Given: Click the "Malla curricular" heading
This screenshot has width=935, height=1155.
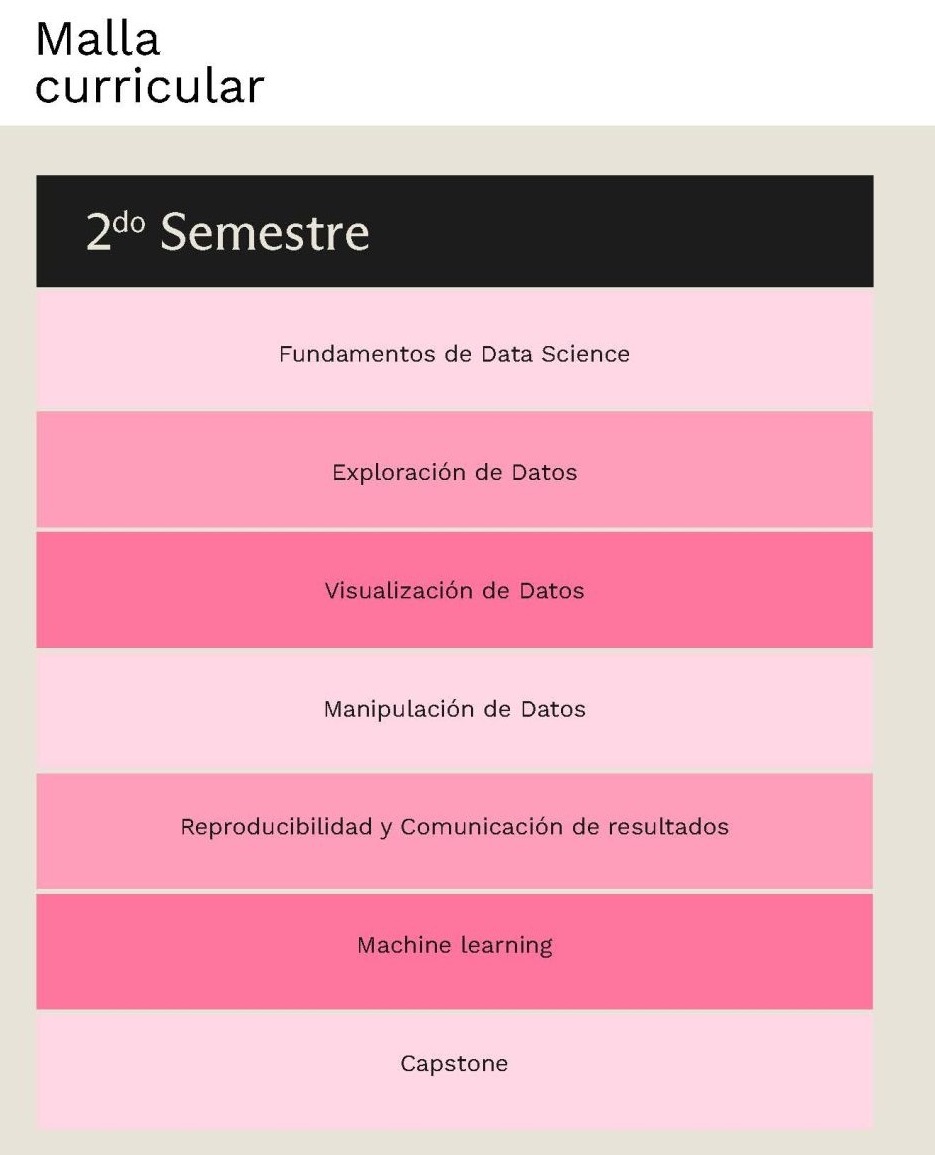Looking at the screenshot, I should (x=150, y=63).
